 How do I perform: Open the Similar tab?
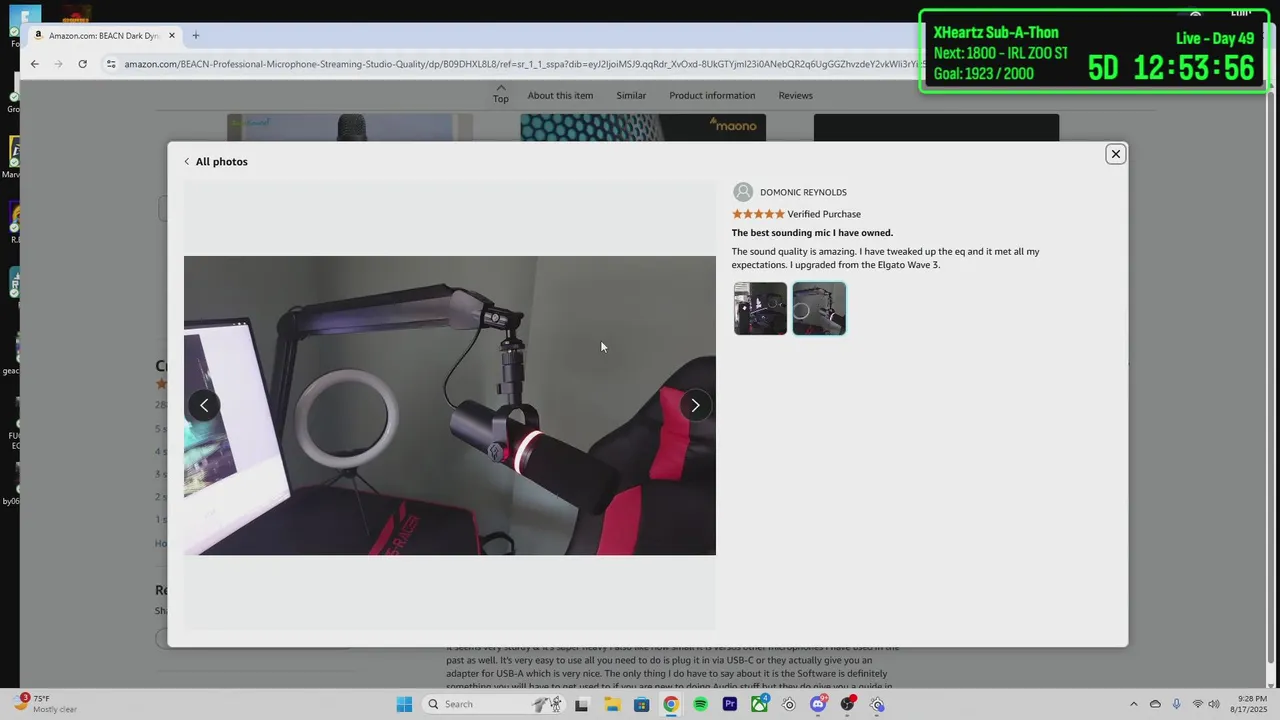click(x=631, y=95)
